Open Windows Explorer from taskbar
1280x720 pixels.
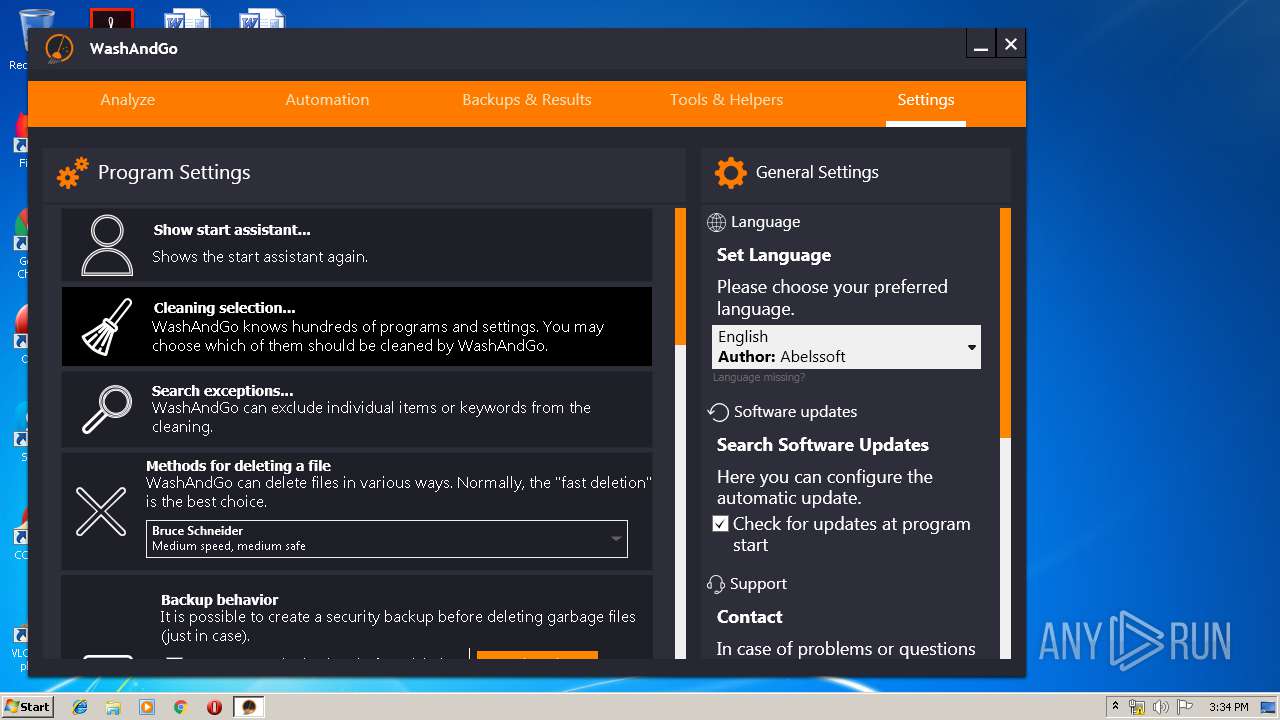[x=113, y=707]
